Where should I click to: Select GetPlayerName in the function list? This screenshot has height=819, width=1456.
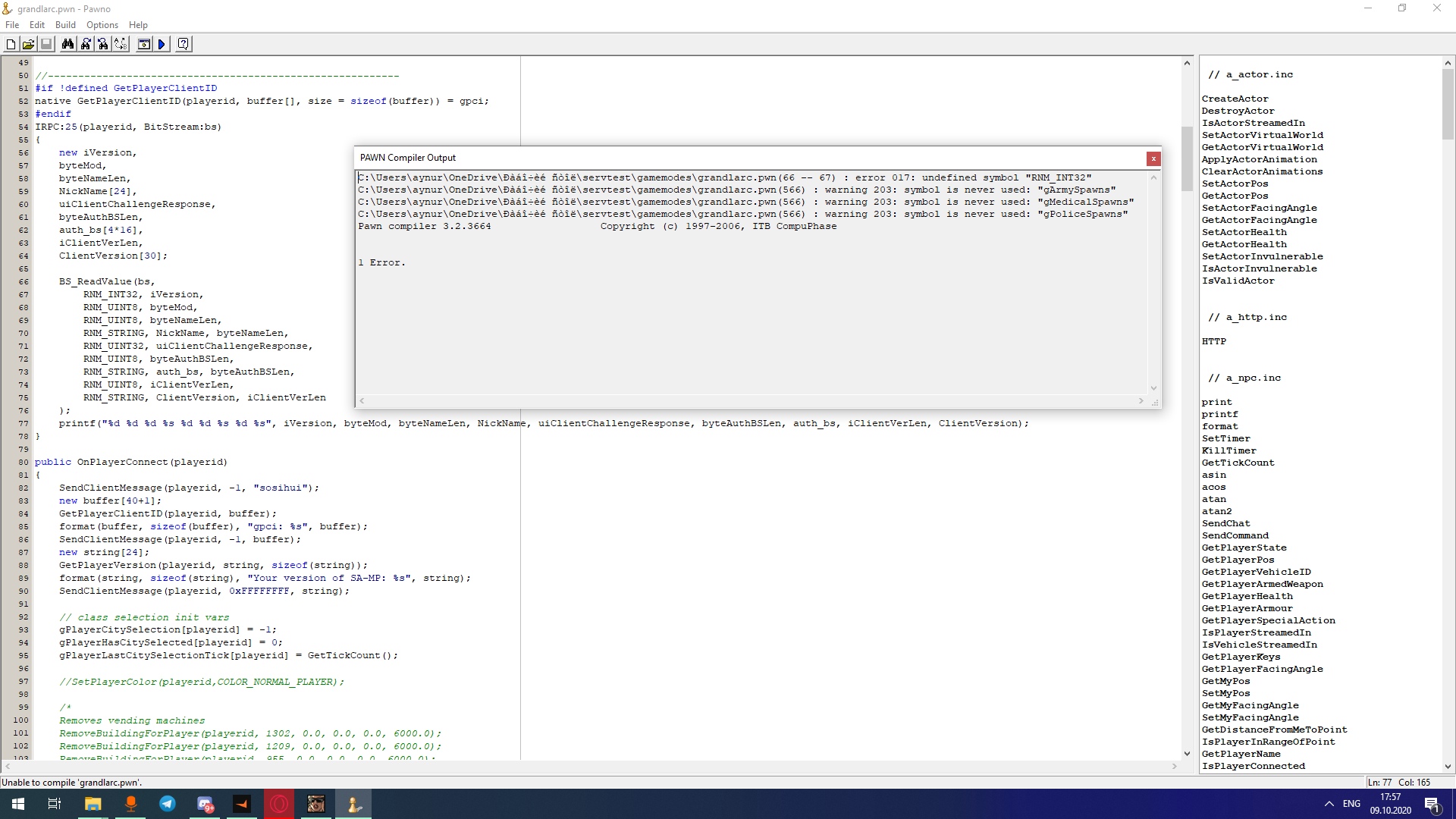click(1241, 754)
